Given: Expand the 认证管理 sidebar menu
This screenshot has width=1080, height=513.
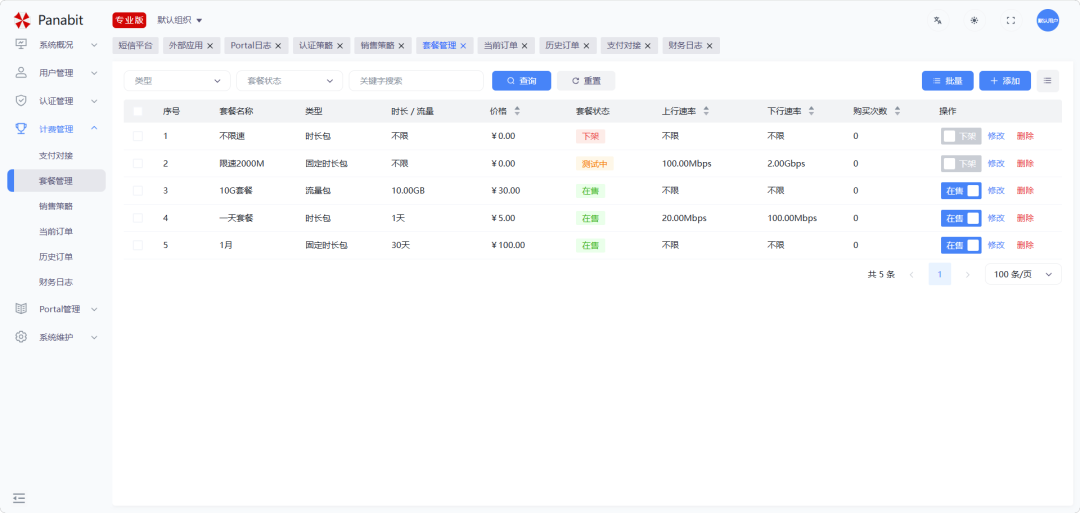Looking at the screenshot, I should 56,101.
